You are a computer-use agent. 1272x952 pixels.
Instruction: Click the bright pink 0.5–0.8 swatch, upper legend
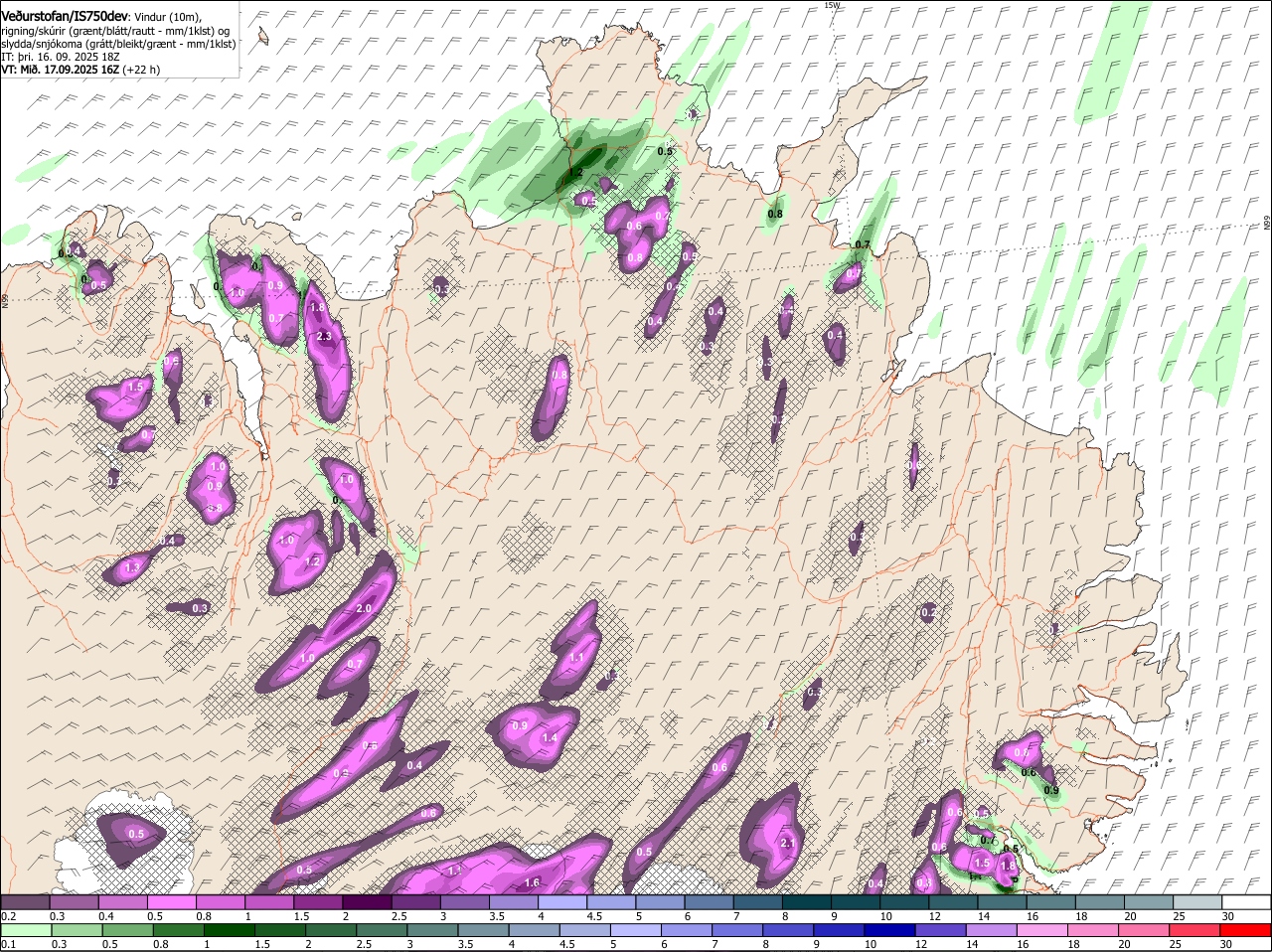172,901
